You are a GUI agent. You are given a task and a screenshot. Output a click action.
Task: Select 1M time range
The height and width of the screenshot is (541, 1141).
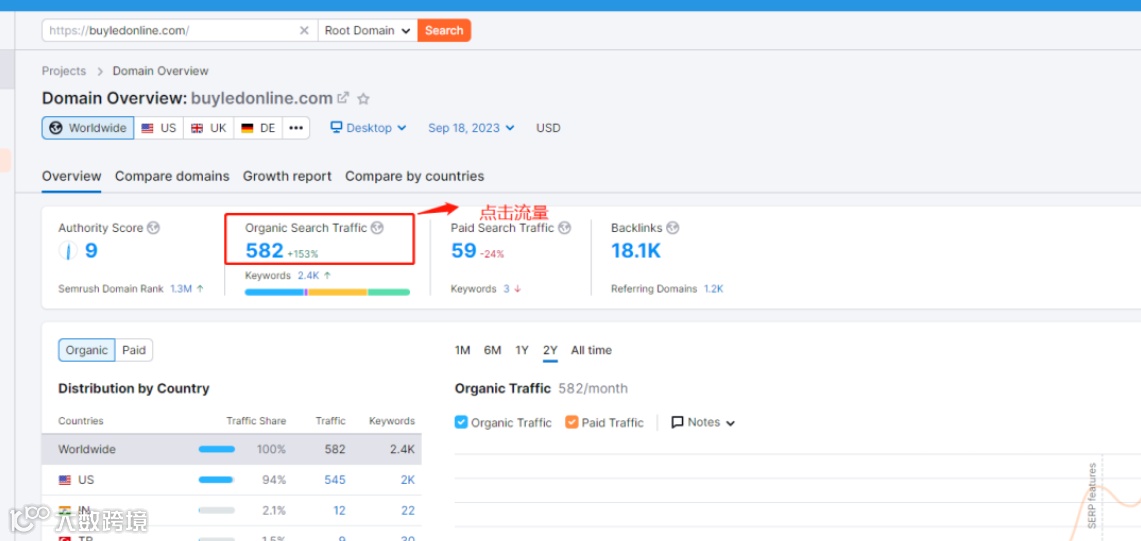(462, 350)
